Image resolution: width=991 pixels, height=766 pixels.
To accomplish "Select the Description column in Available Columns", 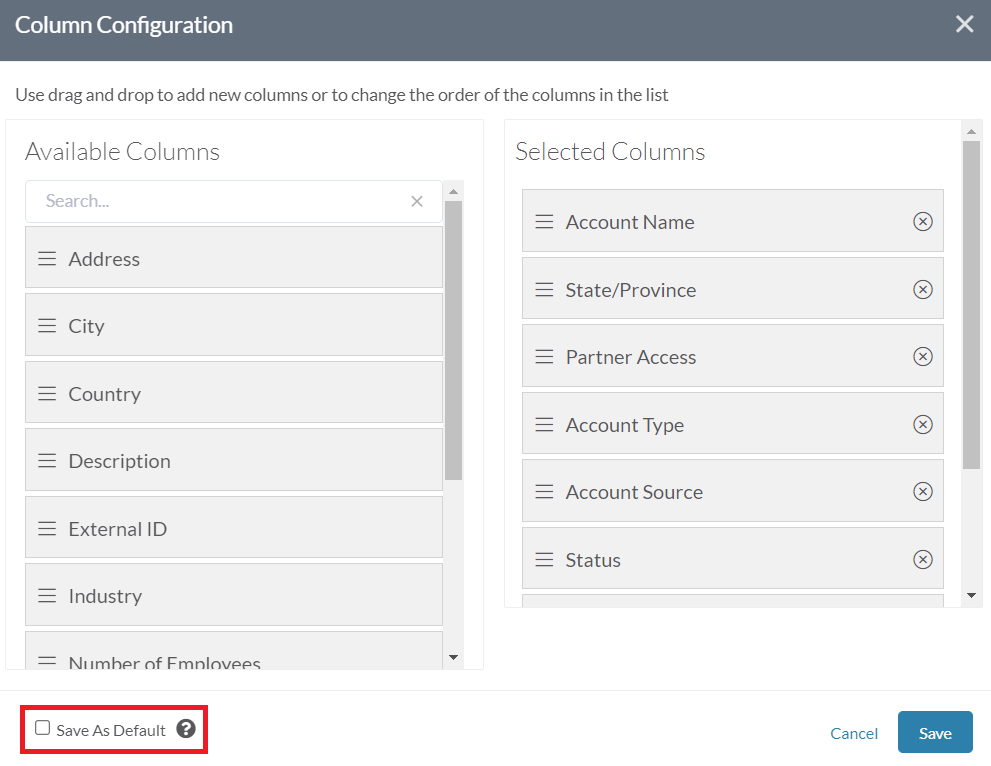I will (233, 460).
